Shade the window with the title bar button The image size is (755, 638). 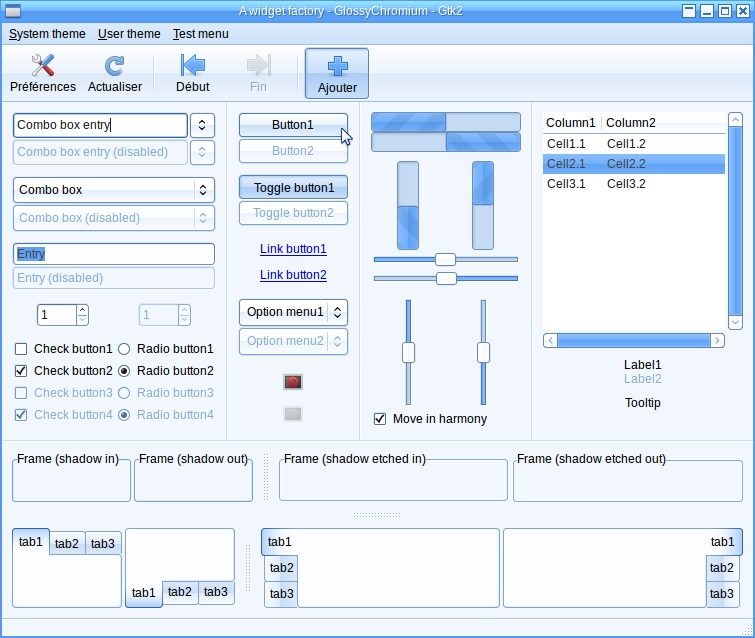click(689, 11)
